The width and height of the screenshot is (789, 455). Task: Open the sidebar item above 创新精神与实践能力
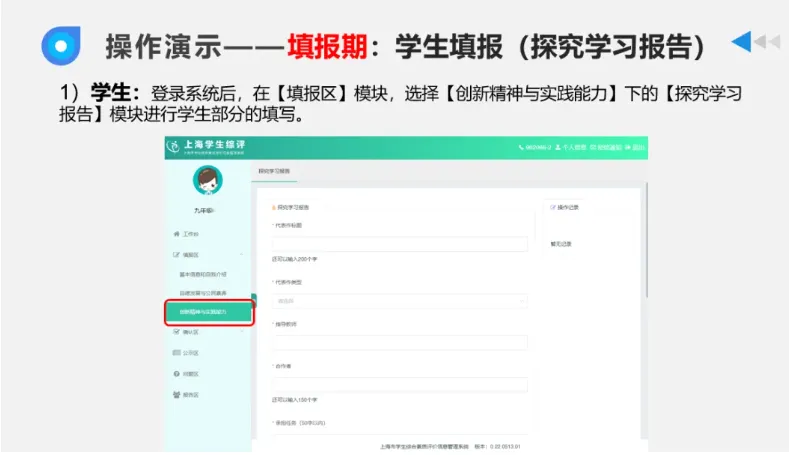tap(203, 293)
